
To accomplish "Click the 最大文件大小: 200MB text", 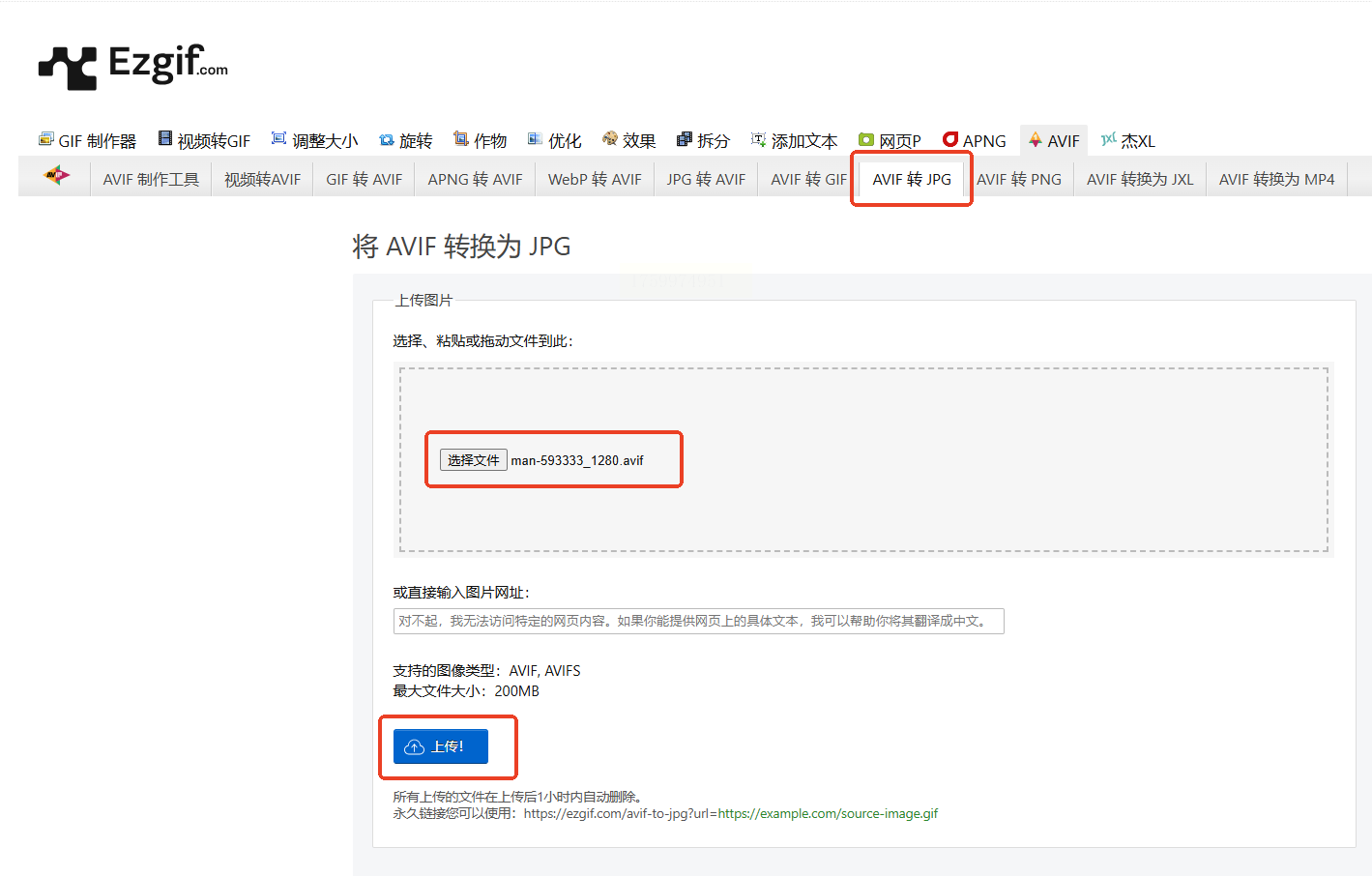I will click(x=466, y=691).
